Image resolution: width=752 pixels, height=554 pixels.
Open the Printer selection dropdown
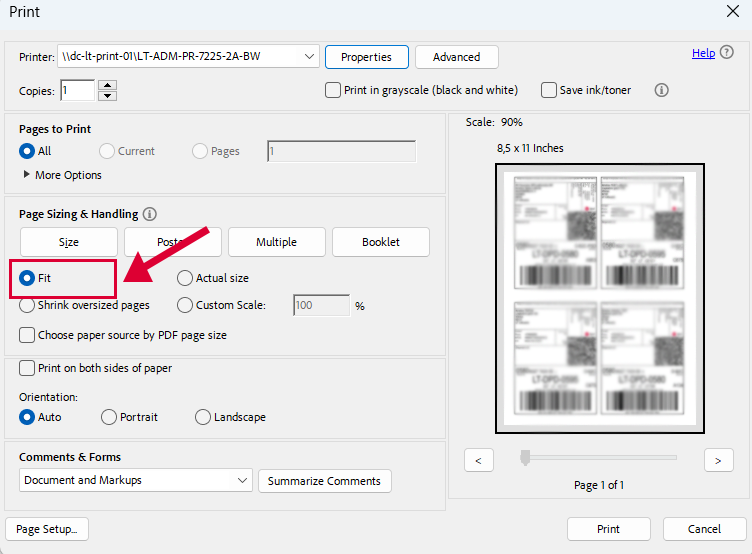tap(188, 57)
